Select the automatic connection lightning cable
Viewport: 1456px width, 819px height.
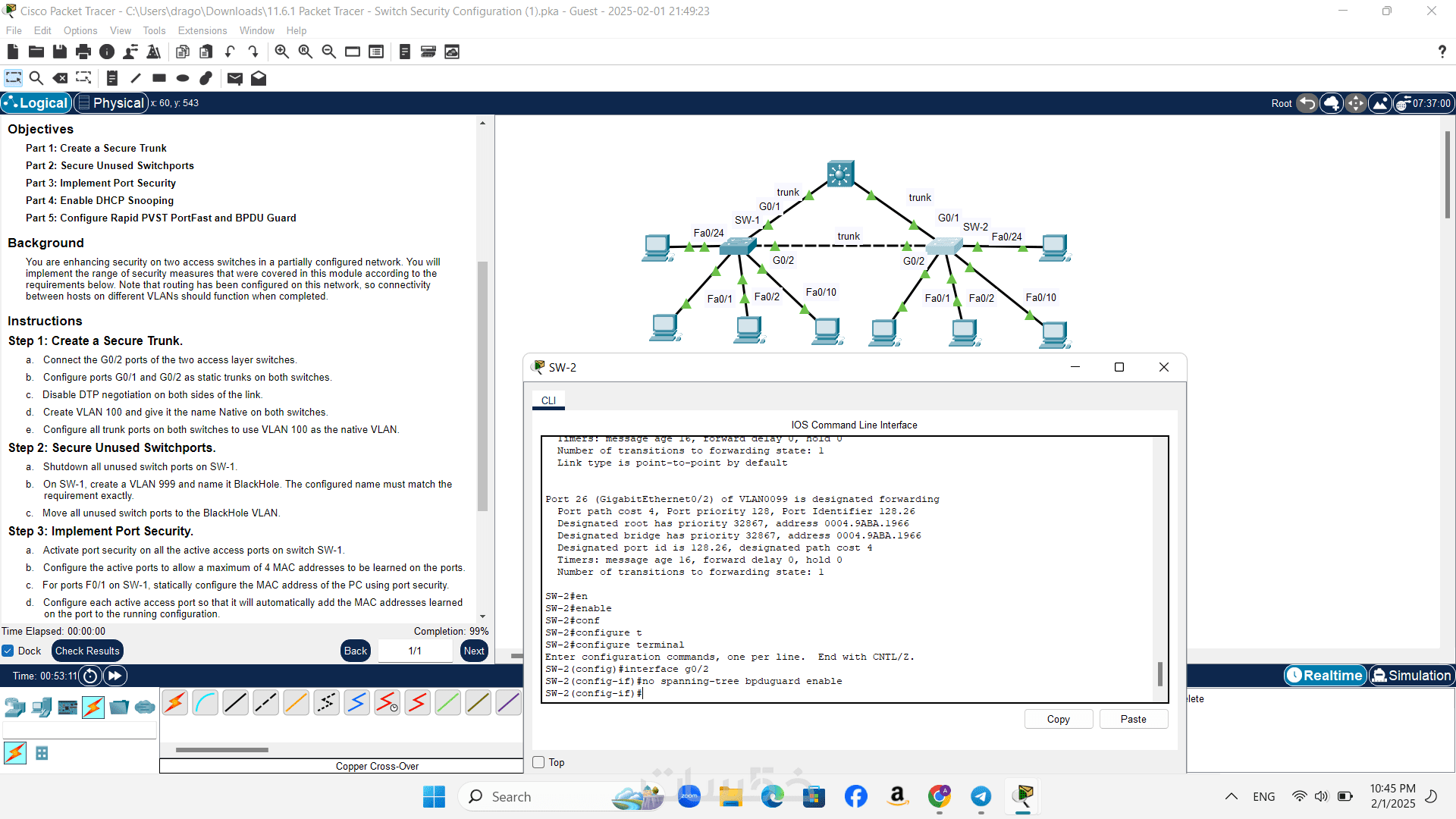tap(174, 703)
